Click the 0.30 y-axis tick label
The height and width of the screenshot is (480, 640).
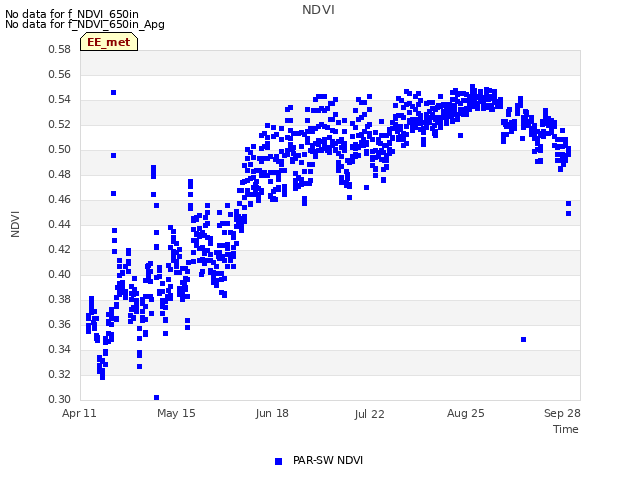pyautogui.click(x=60, y=399)
